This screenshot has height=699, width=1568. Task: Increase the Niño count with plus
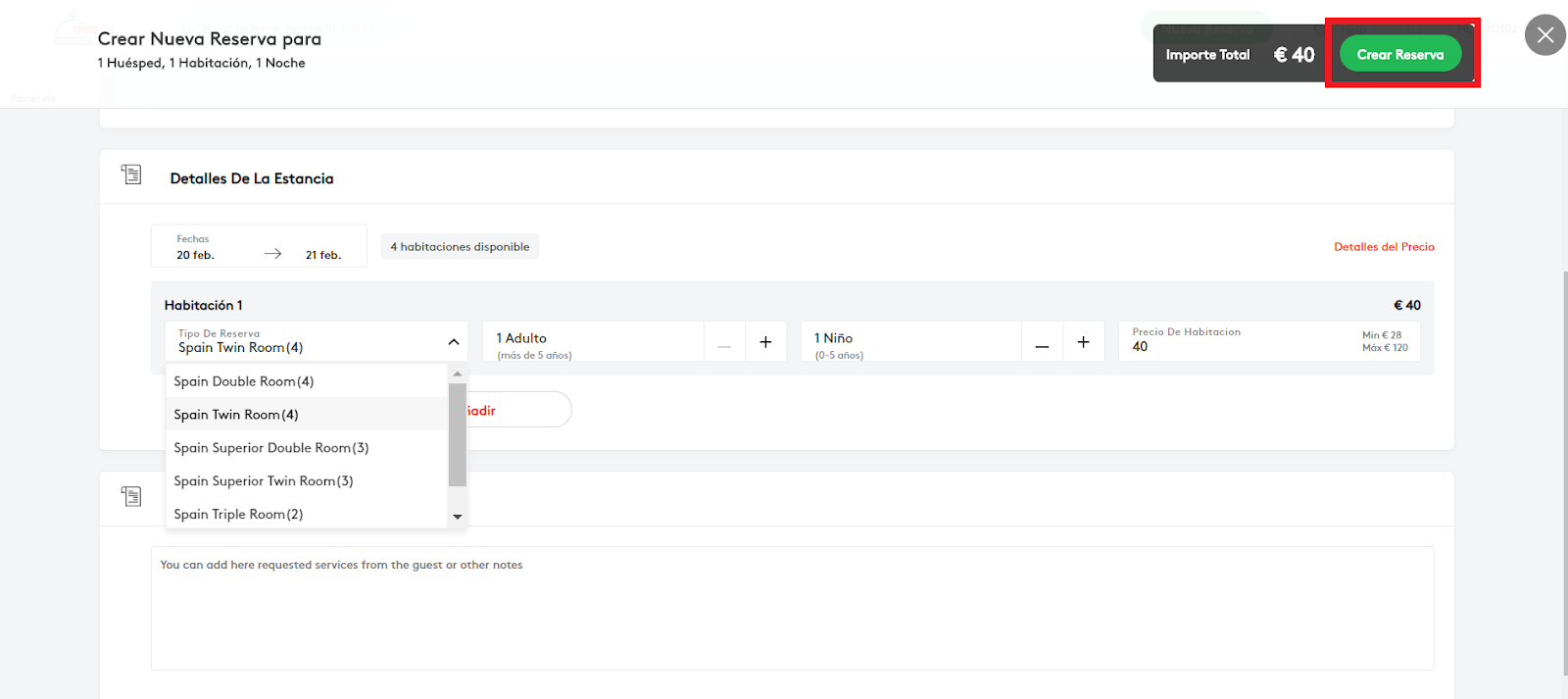tap(1083, 342)
